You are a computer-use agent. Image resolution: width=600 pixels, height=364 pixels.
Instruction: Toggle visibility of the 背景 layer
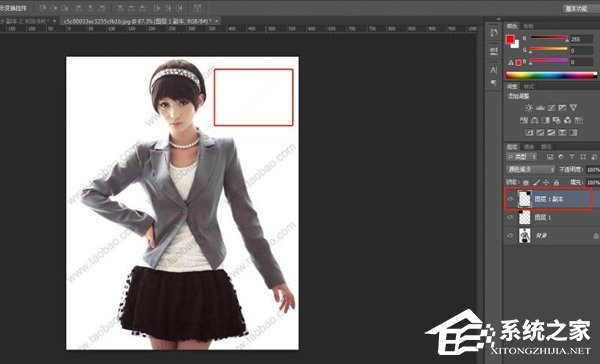pos(510,235)
